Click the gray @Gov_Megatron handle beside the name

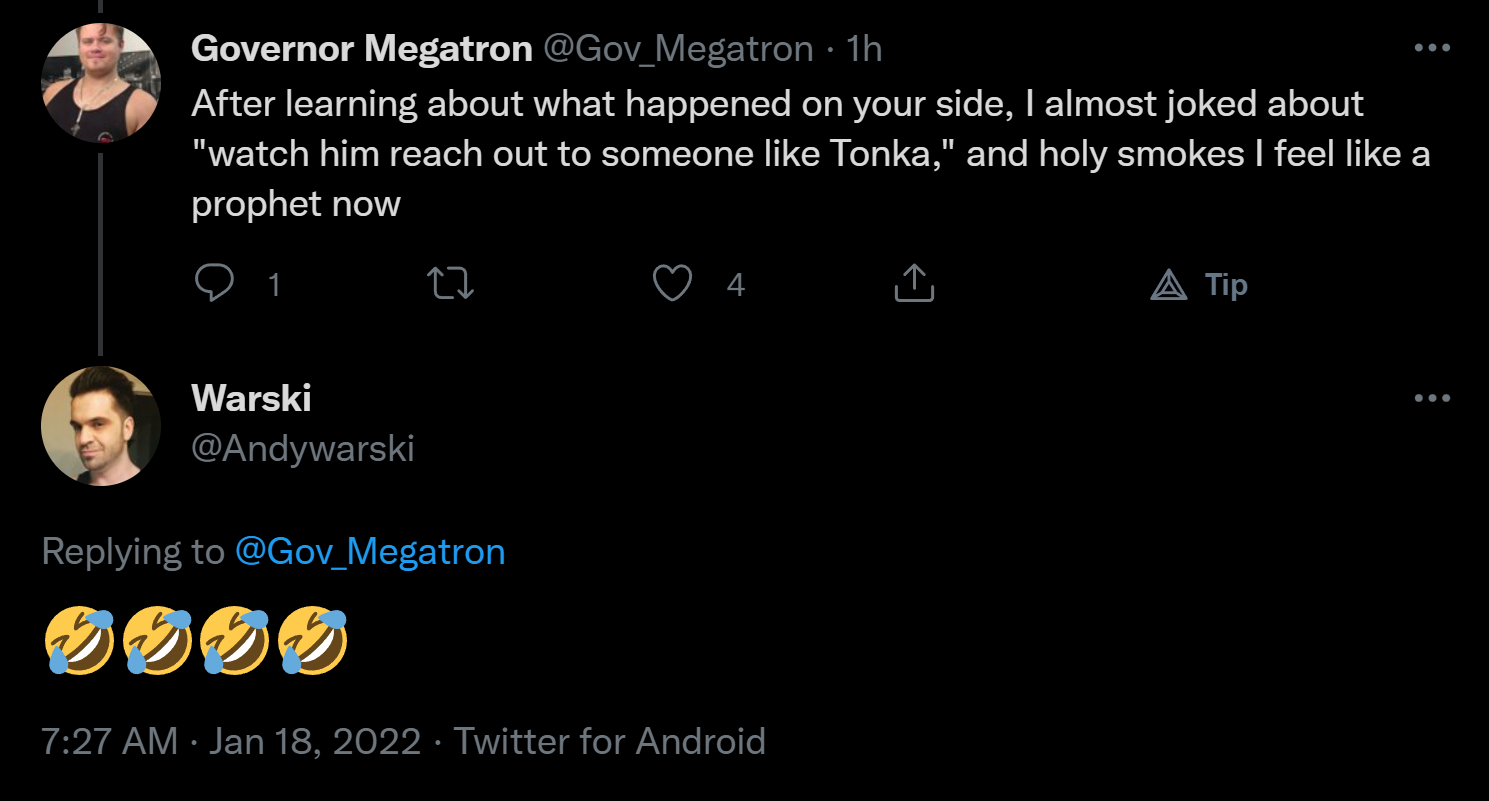click(x=678, y=48)
